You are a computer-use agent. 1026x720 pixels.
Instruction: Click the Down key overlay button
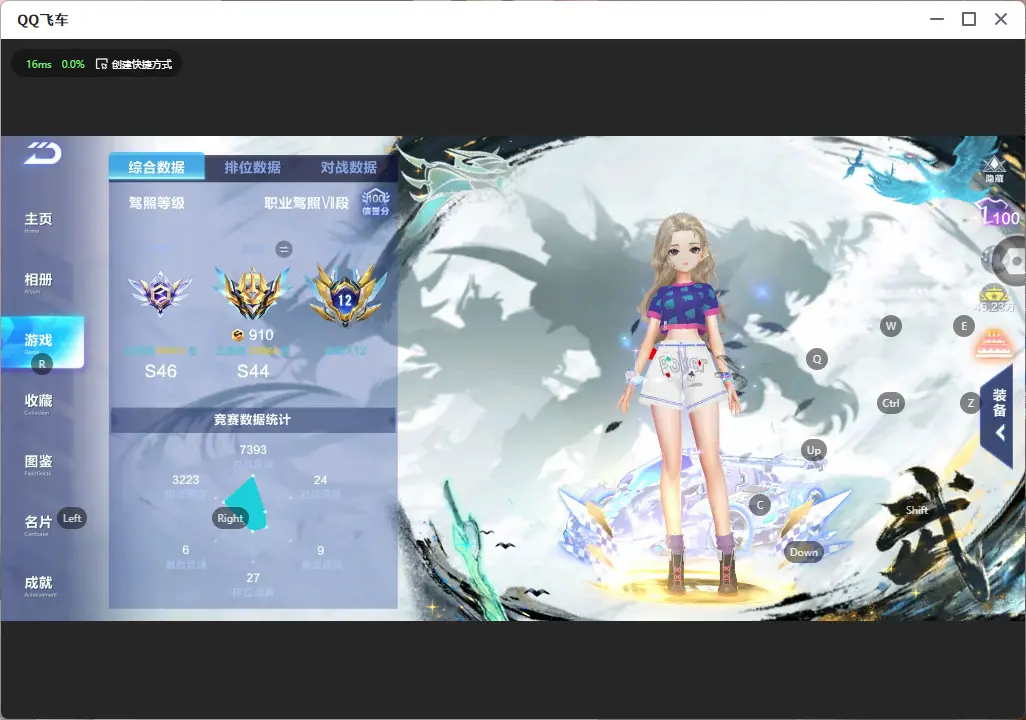click(804, 552)
